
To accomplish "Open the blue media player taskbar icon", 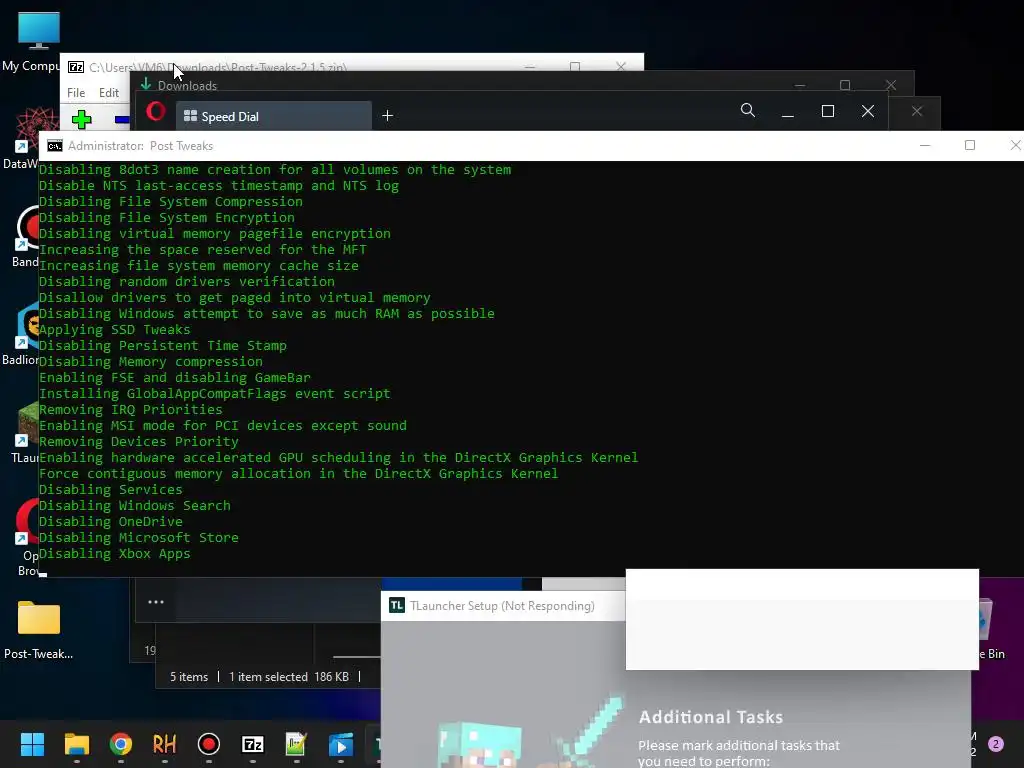I will coord(340,744).
